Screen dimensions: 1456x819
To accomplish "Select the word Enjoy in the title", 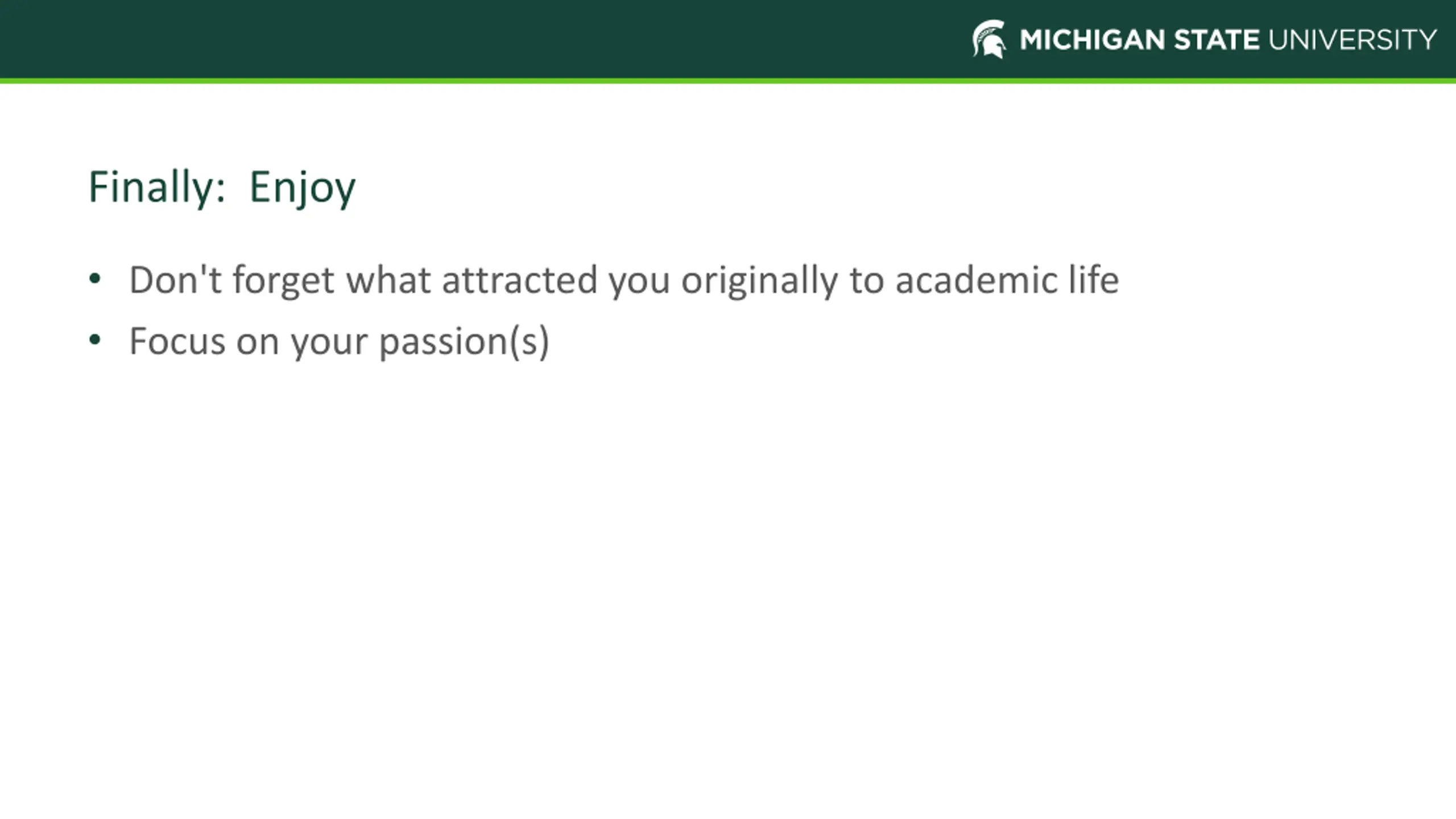I will (x=303, y=188).
